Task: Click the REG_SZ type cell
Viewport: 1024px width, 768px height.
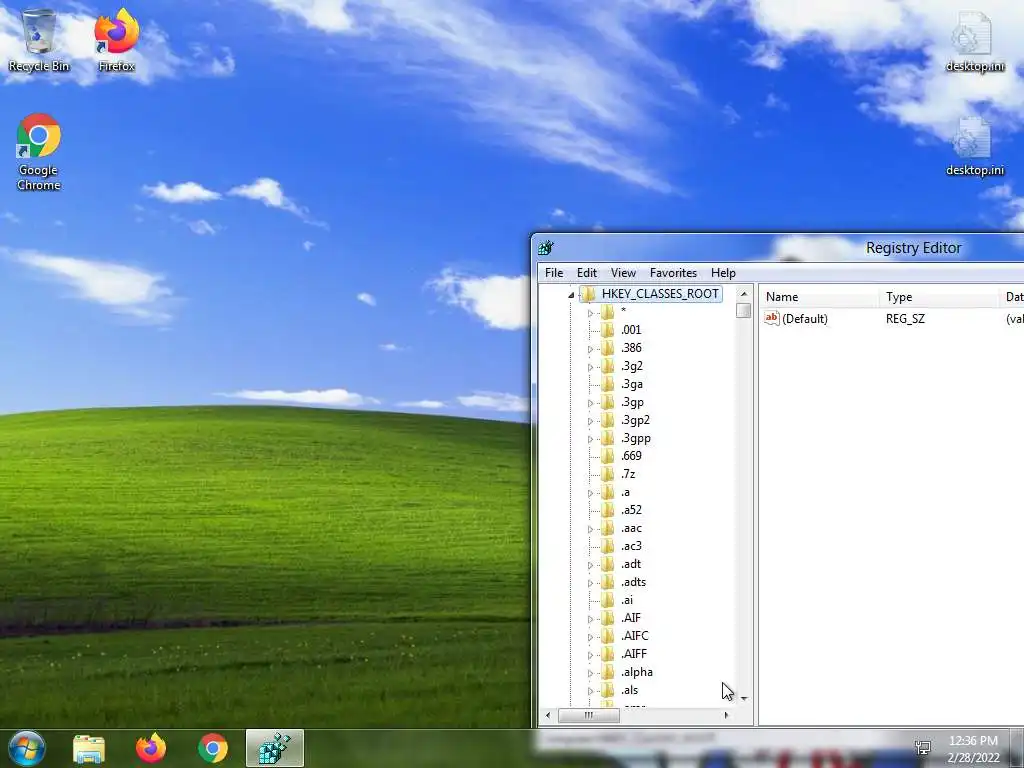Action: point(905,319)
